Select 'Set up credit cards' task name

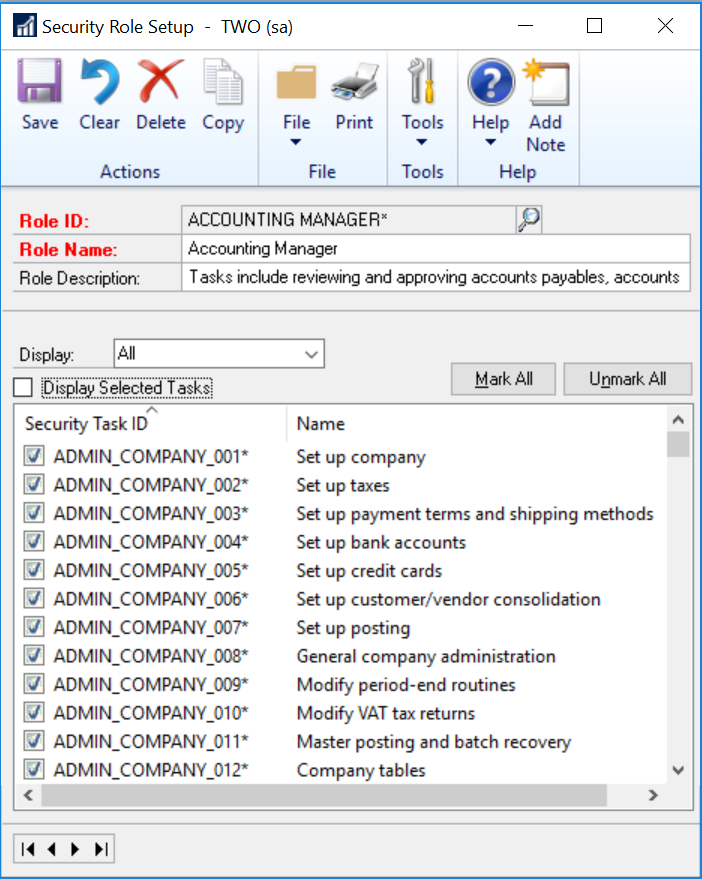[369, 571]
